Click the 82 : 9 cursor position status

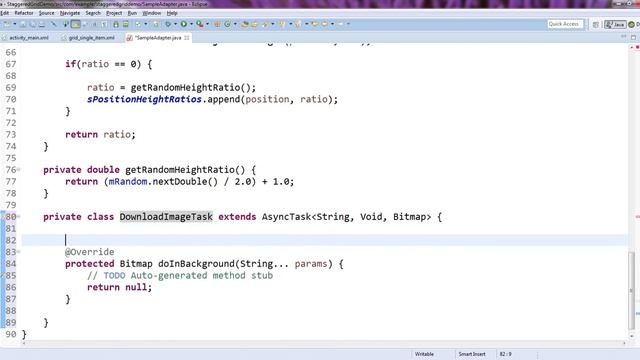click(x=505, y=354)
